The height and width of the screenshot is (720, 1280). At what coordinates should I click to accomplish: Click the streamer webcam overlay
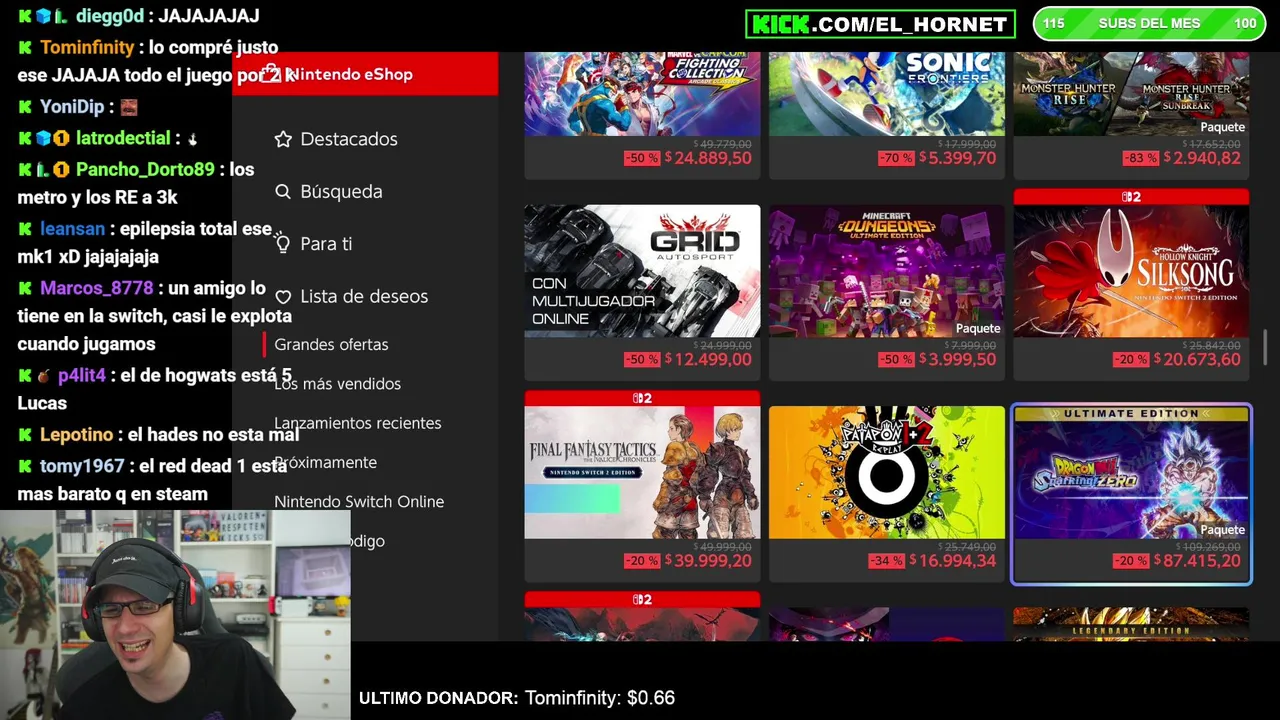coord(175,615)
